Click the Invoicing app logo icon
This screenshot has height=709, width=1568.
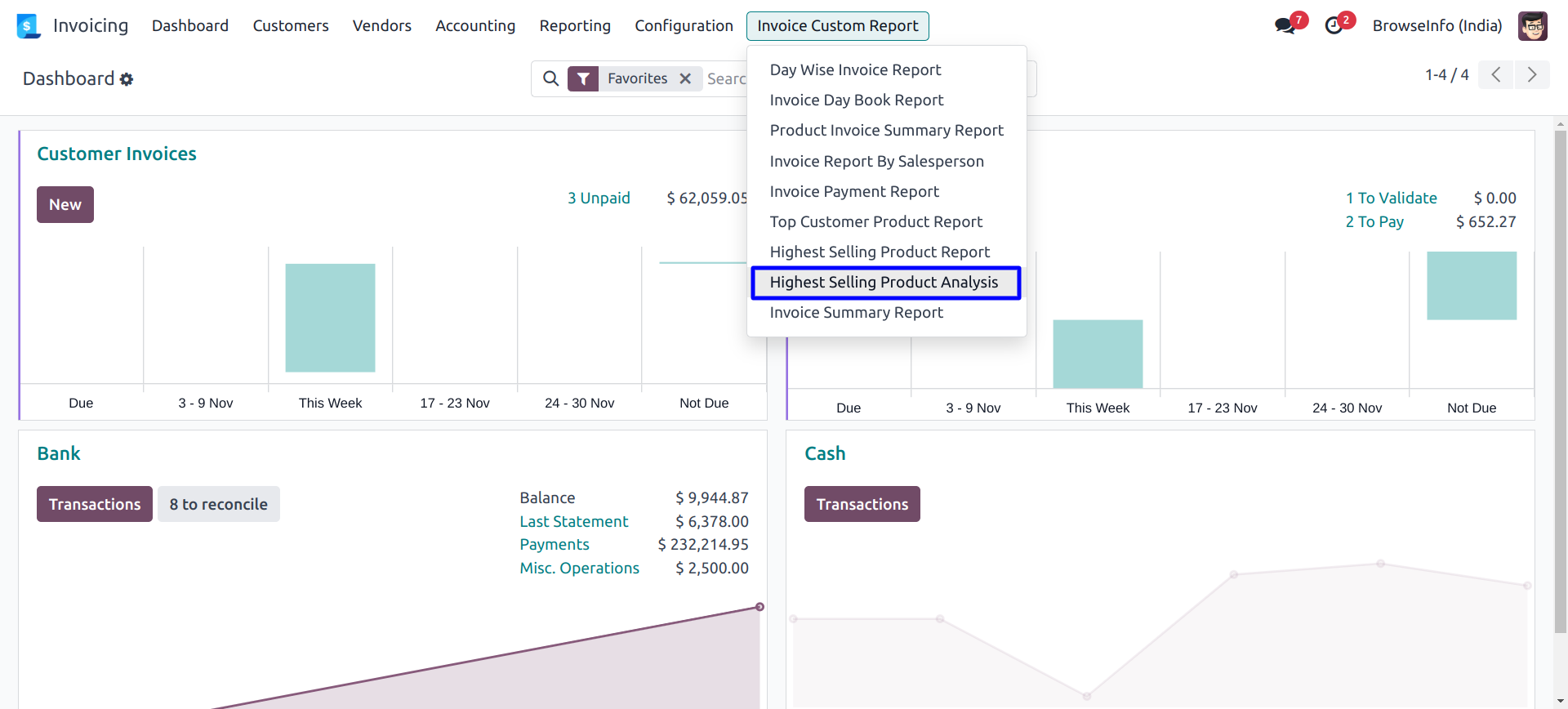coord(29,26)
